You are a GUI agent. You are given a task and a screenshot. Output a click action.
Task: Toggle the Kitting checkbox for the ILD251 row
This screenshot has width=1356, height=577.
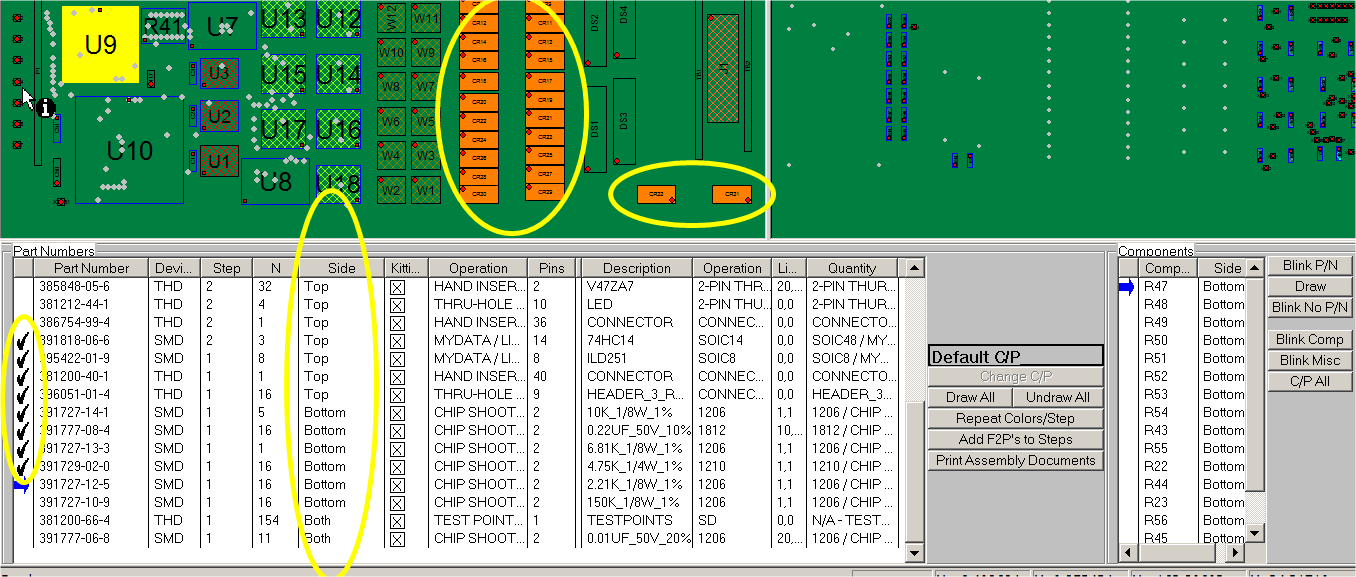point(397,359)
